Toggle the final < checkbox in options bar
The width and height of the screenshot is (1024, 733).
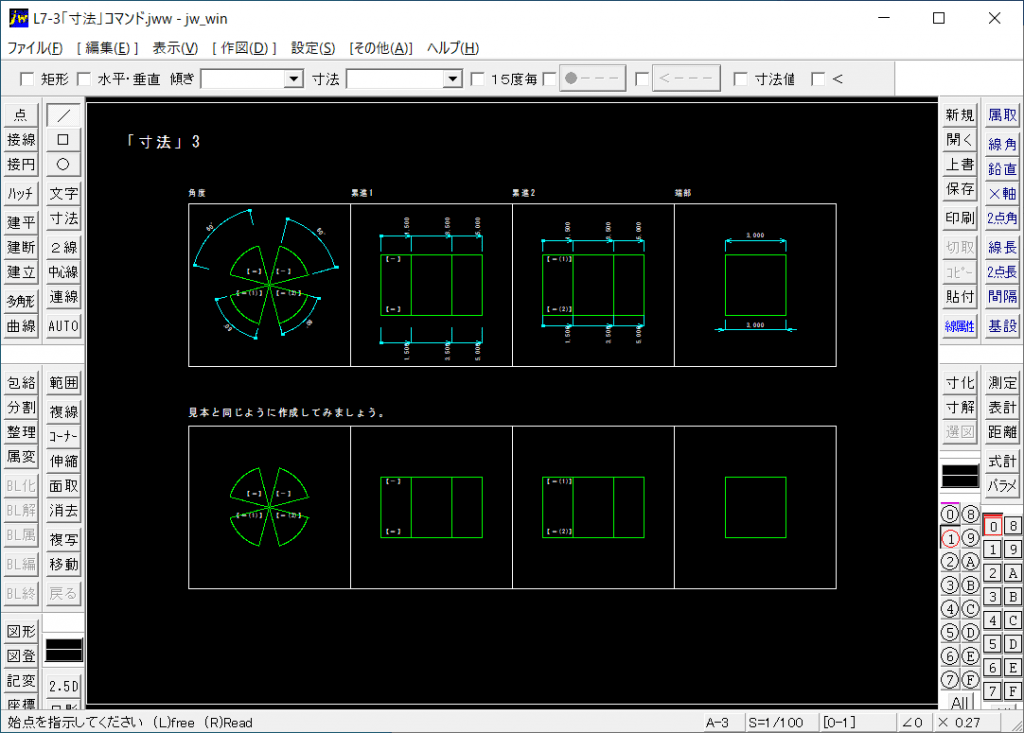[x=818, y=79]
